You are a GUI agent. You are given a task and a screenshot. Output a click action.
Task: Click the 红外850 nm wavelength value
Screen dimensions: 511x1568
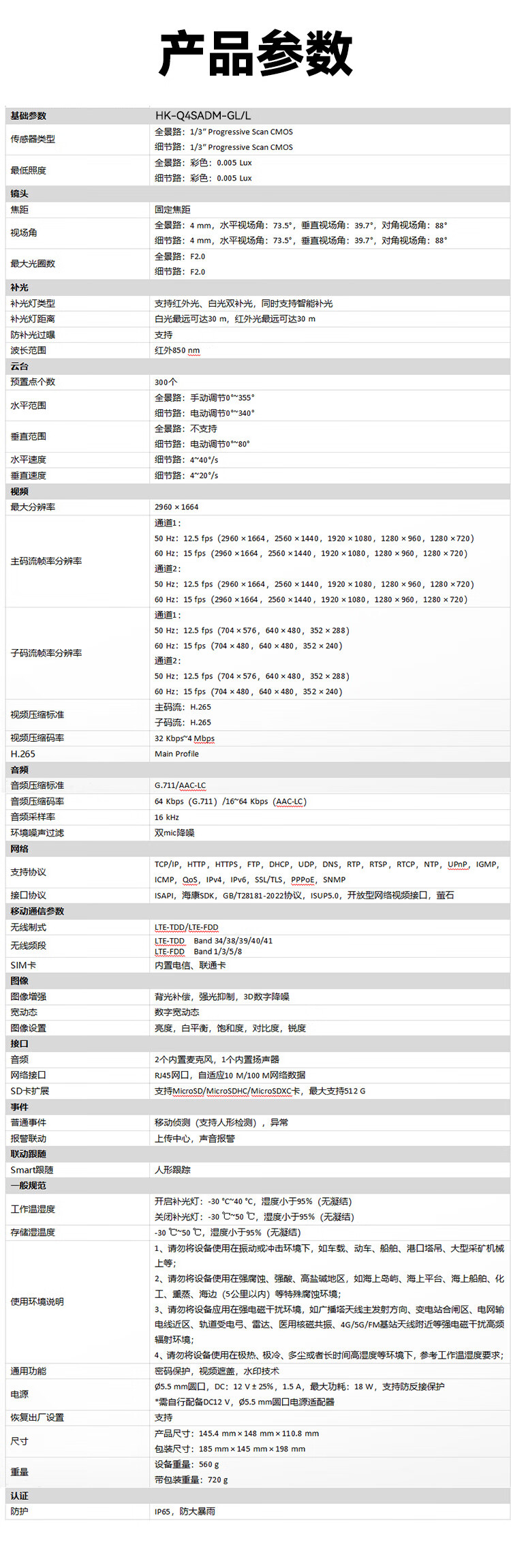(x=177, y=350)
